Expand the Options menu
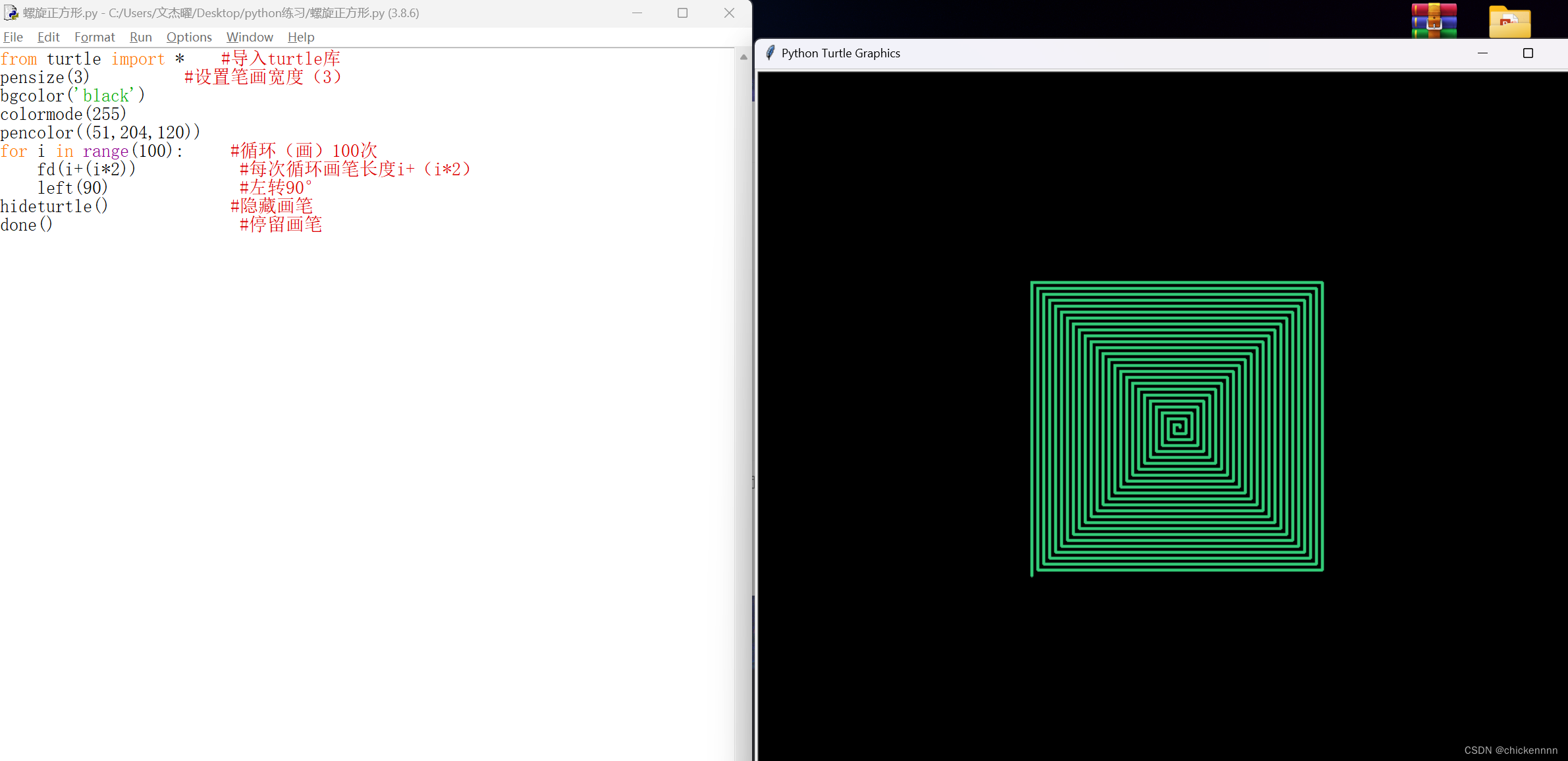Image resolution: width=1568 pixels, height=761 pixels. [189, 37]
